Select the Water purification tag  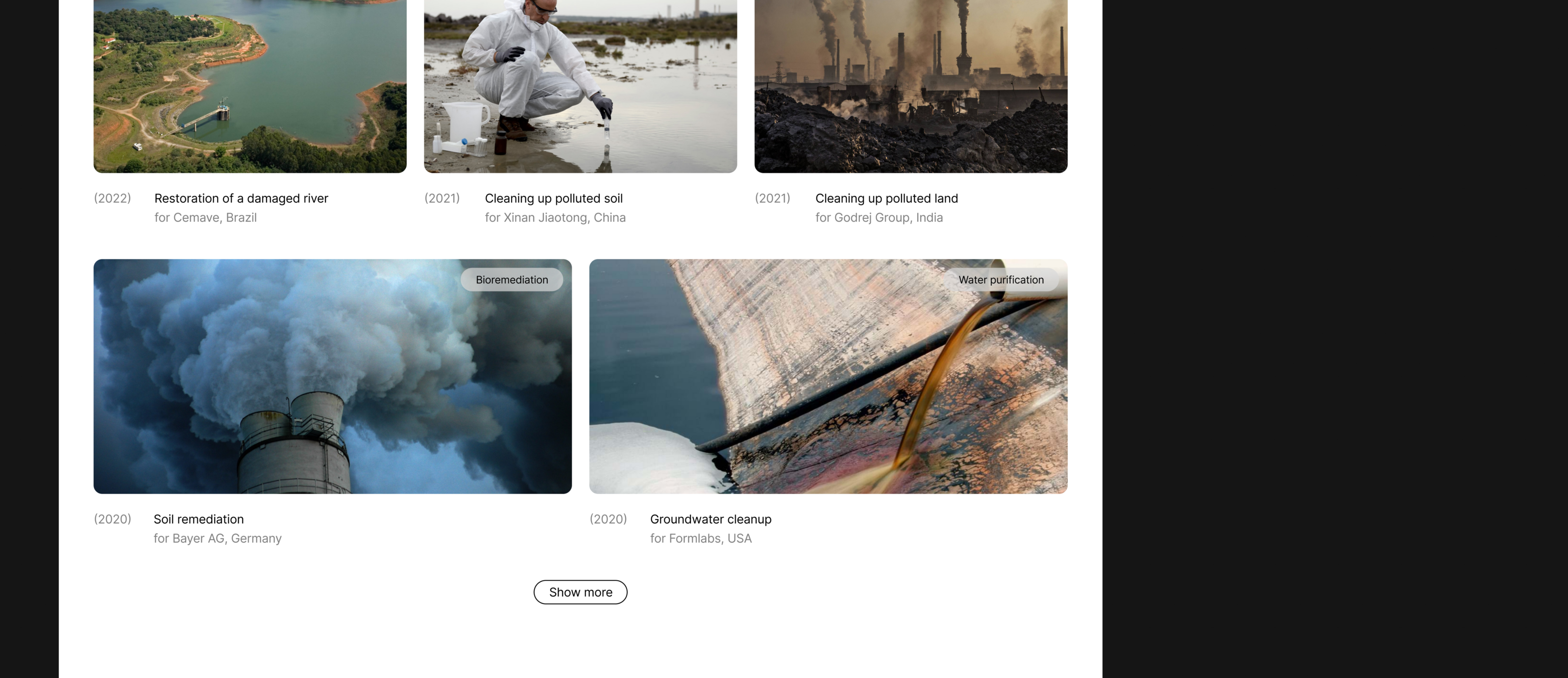coord(1001,280)
